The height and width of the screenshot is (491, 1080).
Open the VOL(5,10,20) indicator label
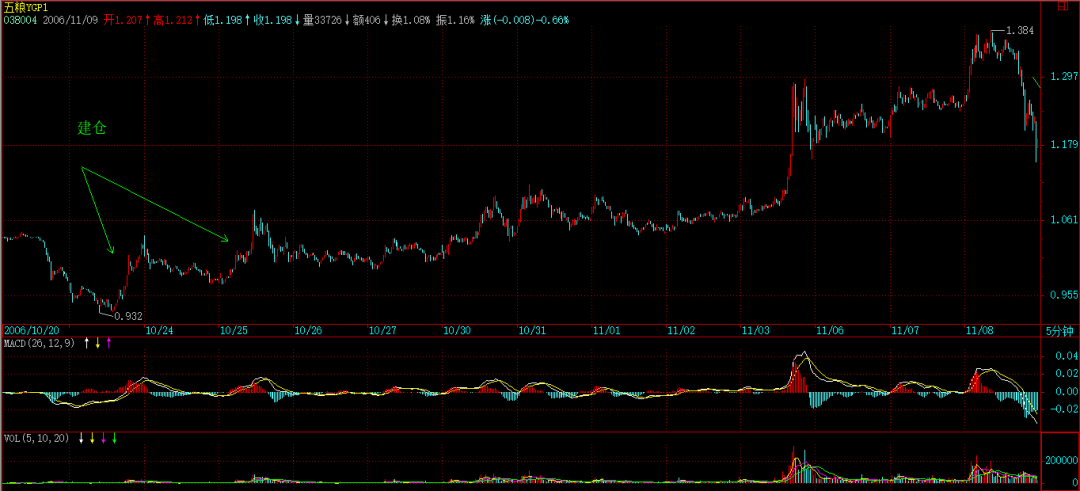point(37,438)
